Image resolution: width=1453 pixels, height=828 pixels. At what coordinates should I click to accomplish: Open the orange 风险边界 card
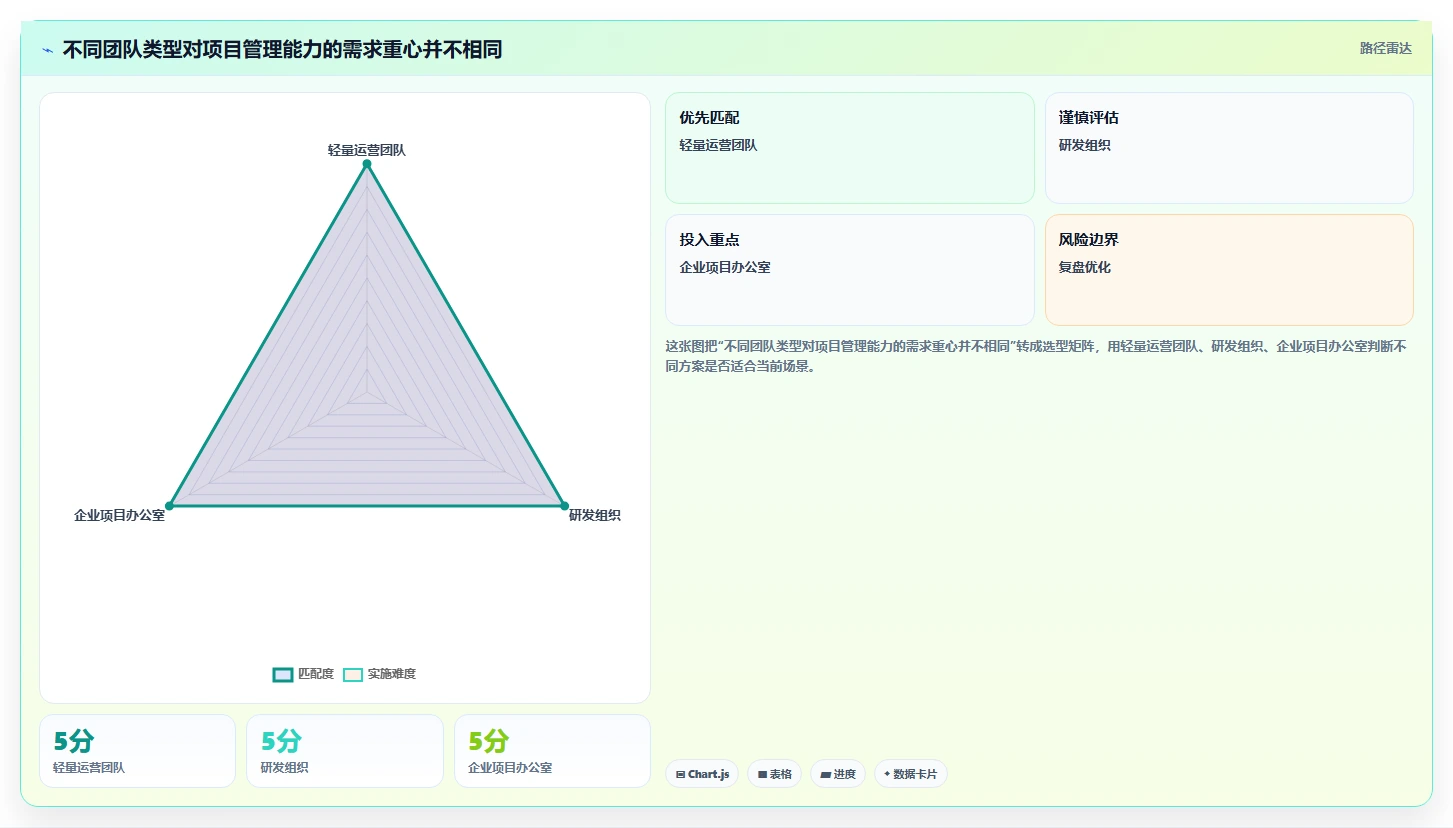coord(1229,270)
